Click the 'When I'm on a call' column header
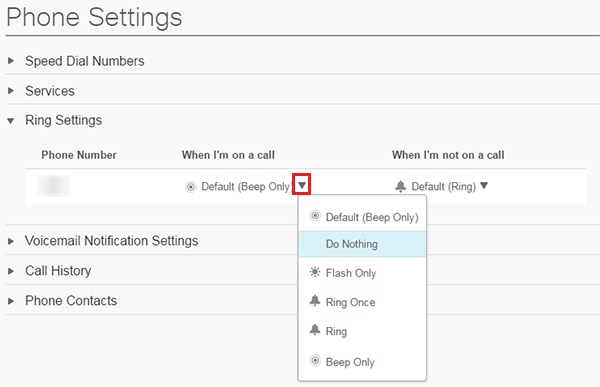Viewport: 600px width, 387px height. coord(228,155)
